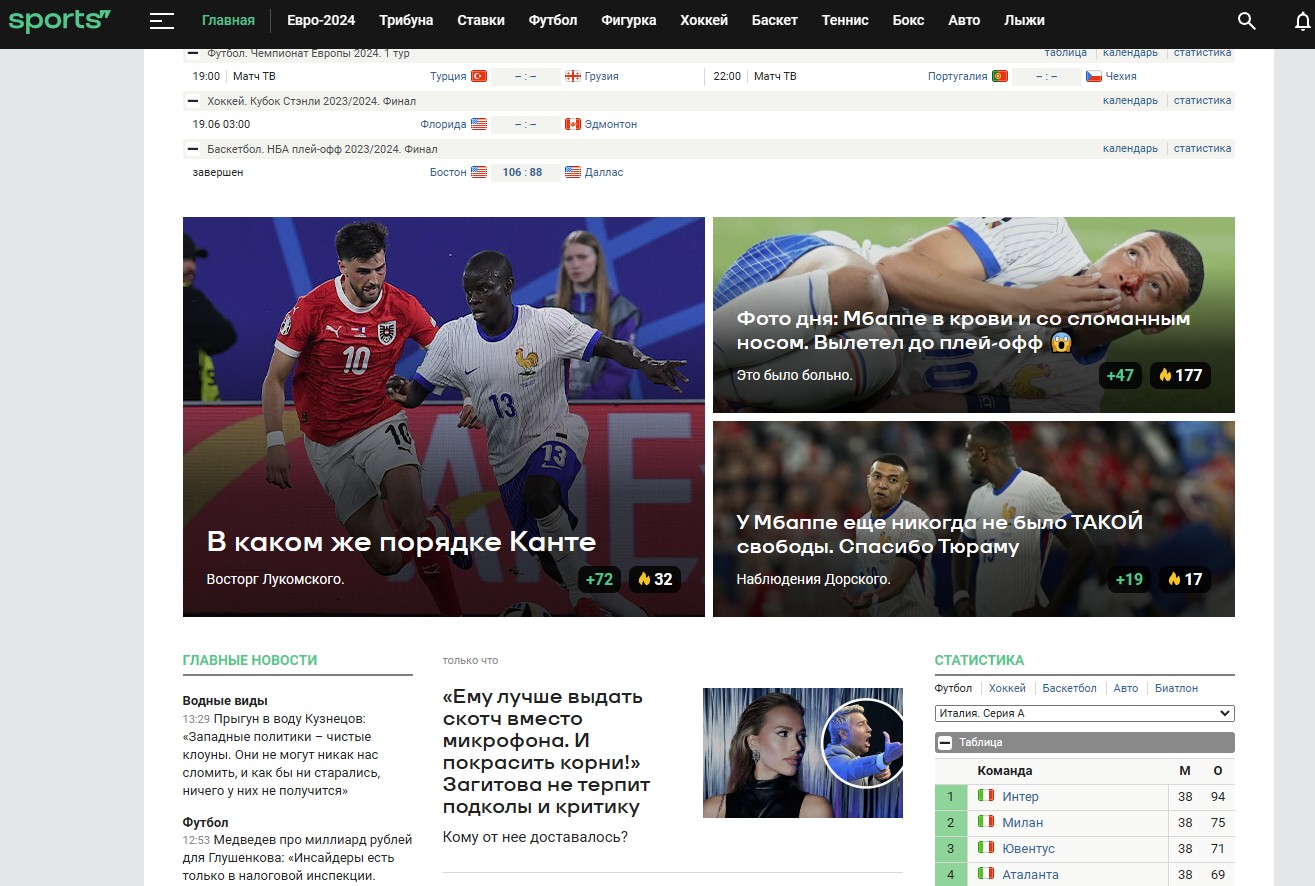Go to the Евро-2024 section
The height and width of the screenshot is (886, 1315).
(321, 20)
